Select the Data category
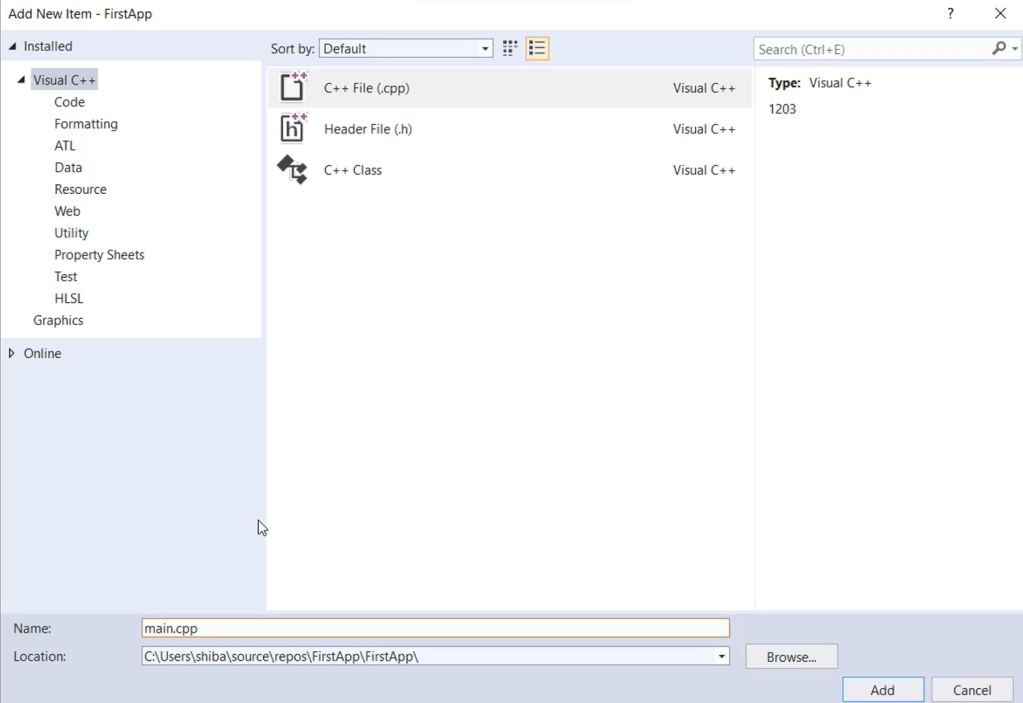Screen dimensions: 1023x703 [68, 168]
